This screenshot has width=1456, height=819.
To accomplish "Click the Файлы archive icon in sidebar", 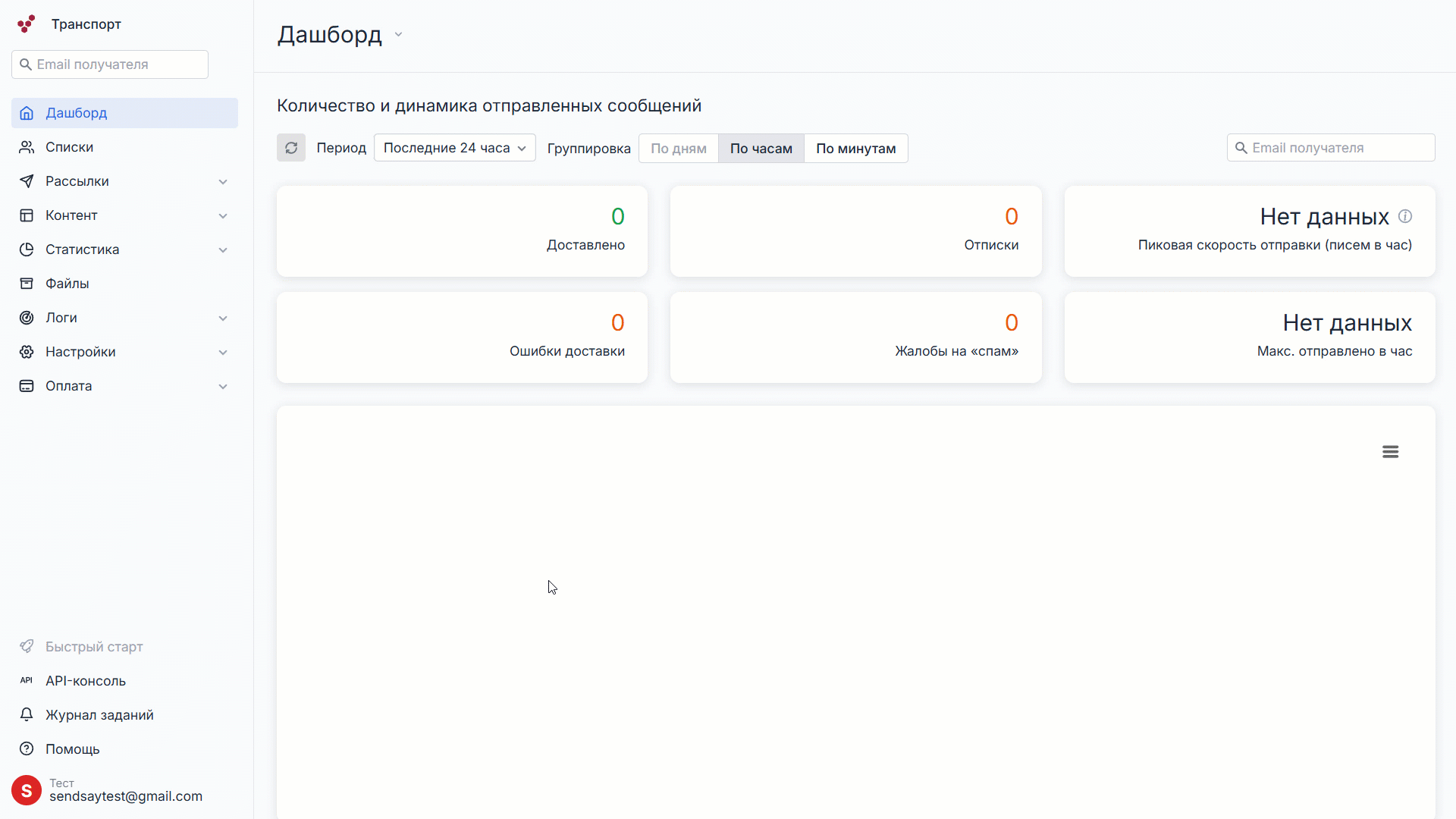I will (27, 284).
